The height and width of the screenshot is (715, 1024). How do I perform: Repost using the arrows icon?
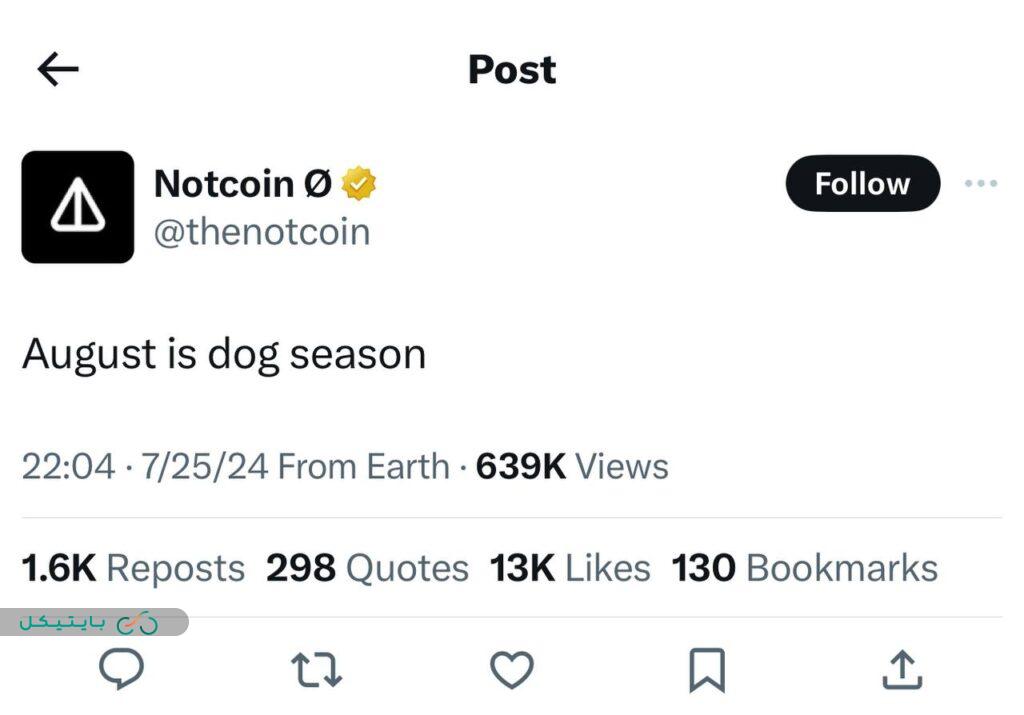click(317, 670)
